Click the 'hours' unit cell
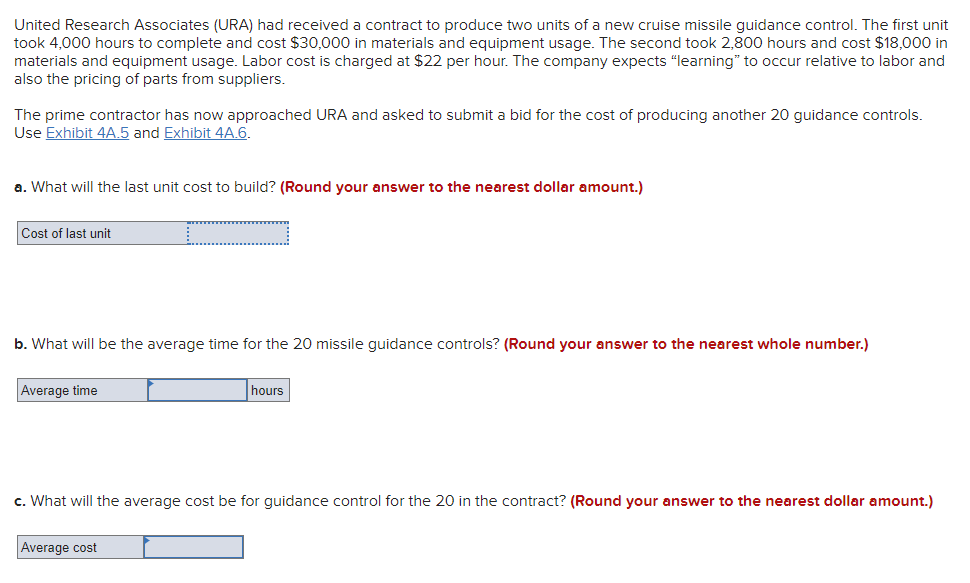Viewport: 970px width, 583px height. pyautogui.click(x=268, y=390)
